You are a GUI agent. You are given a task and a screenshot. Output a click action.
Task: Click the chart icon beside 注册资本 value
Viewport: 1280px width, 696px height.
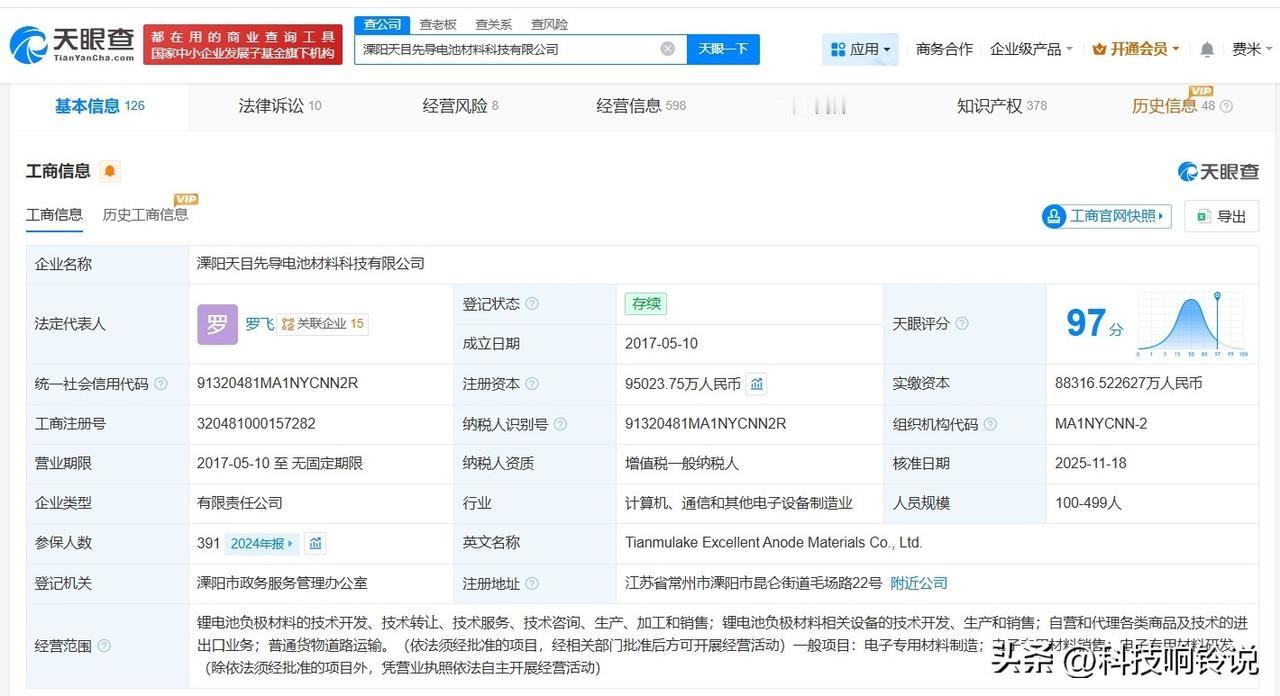click(x=757, y=384)
